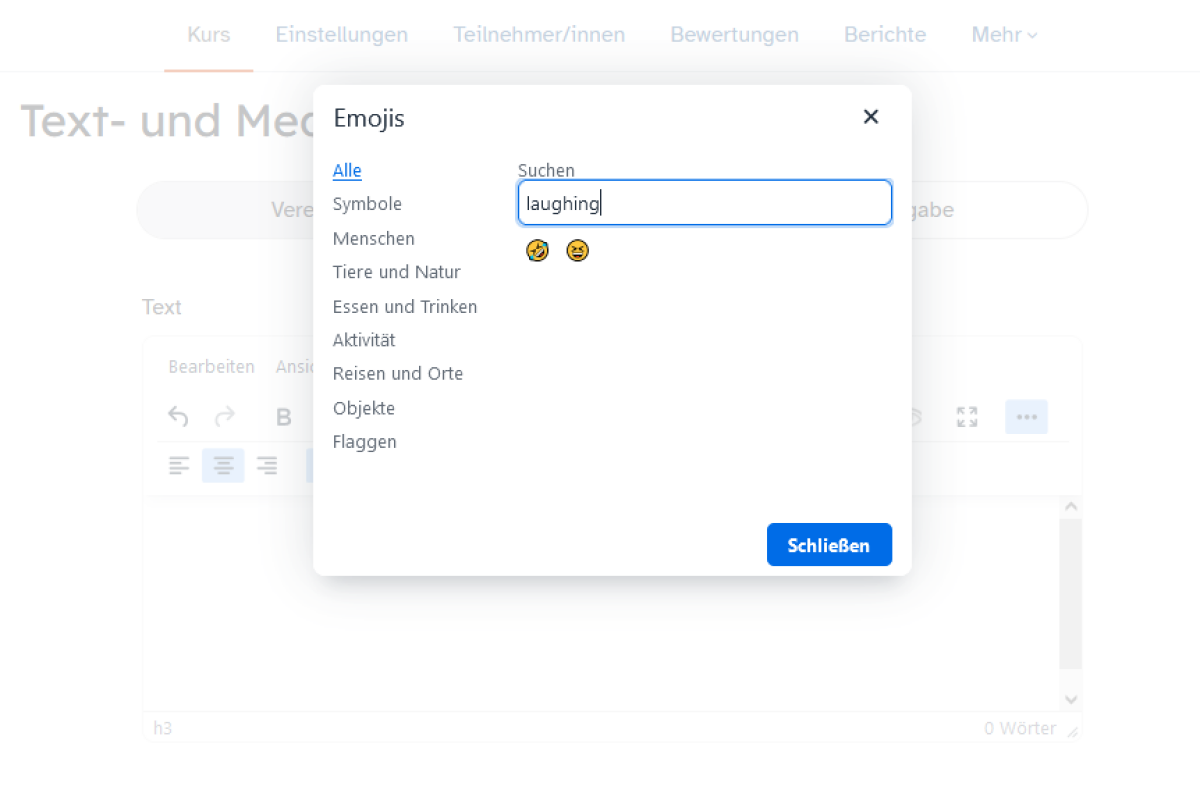Align text left in the editor
This screenshot has height=797, width=1200.
point(179,465)
